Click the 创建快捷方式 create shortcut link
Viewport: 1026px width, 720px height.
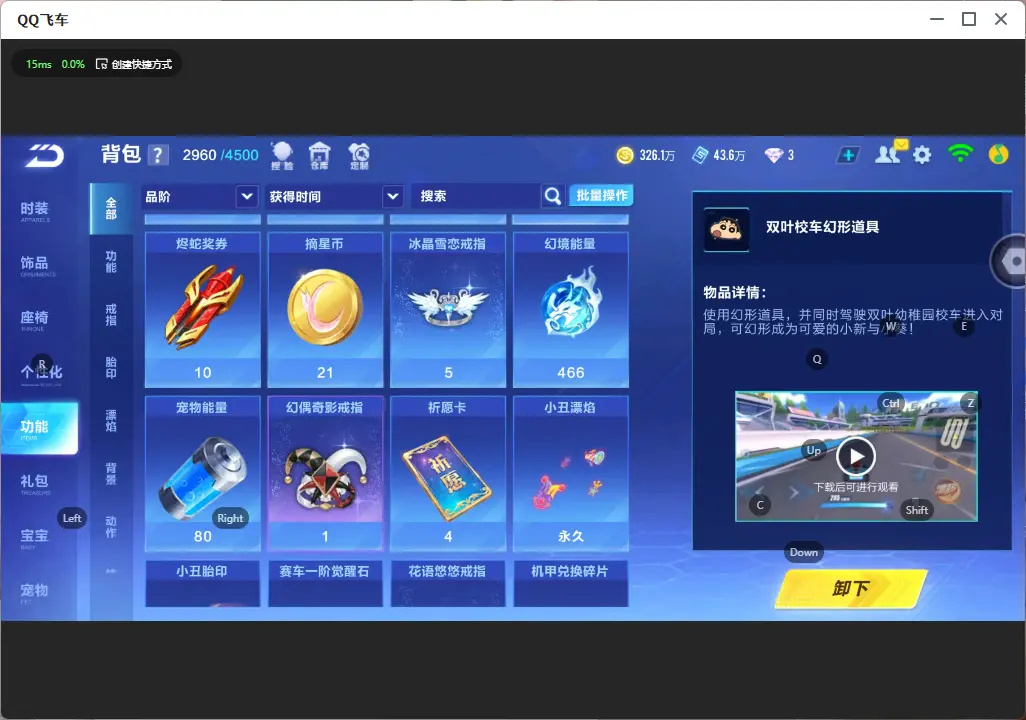click(x=141, y=64)
